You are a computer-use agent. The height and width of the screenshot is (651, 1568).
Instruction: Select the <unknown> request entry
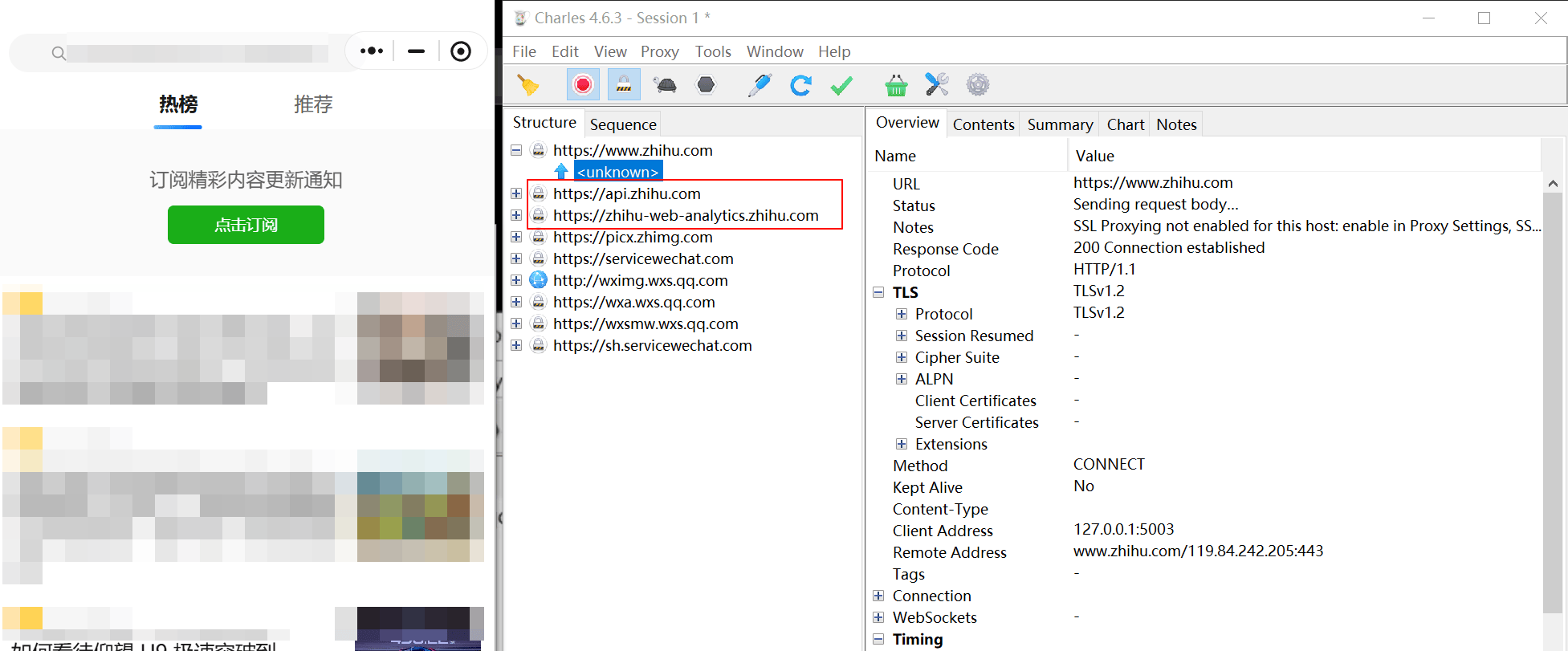617,172
